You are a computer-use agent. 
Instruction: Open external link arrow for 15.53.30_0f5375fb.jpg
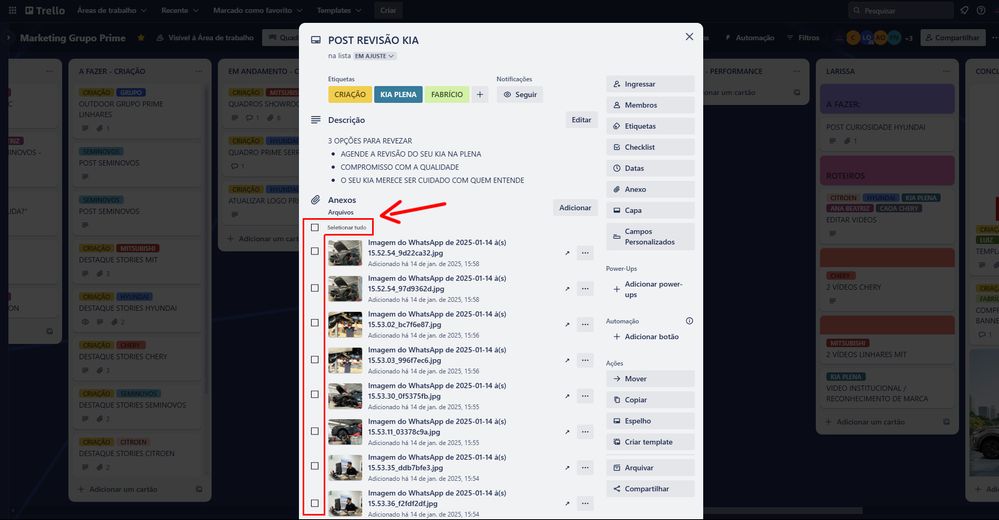point(567,396)
